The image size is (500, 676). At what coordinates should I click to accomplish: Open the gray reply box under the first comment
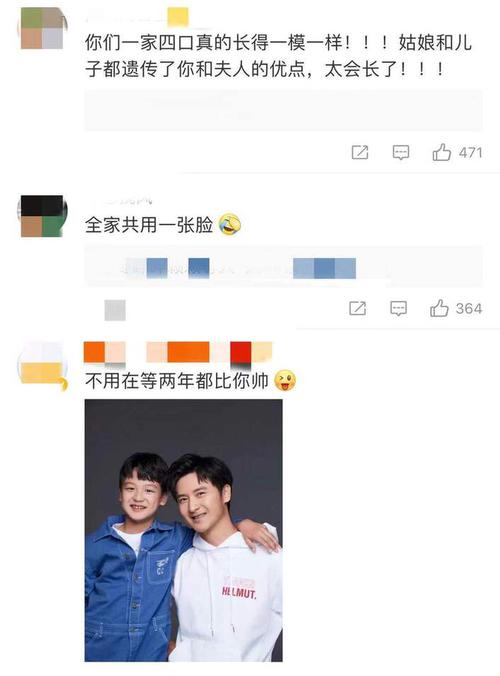(x=283, y=110)
